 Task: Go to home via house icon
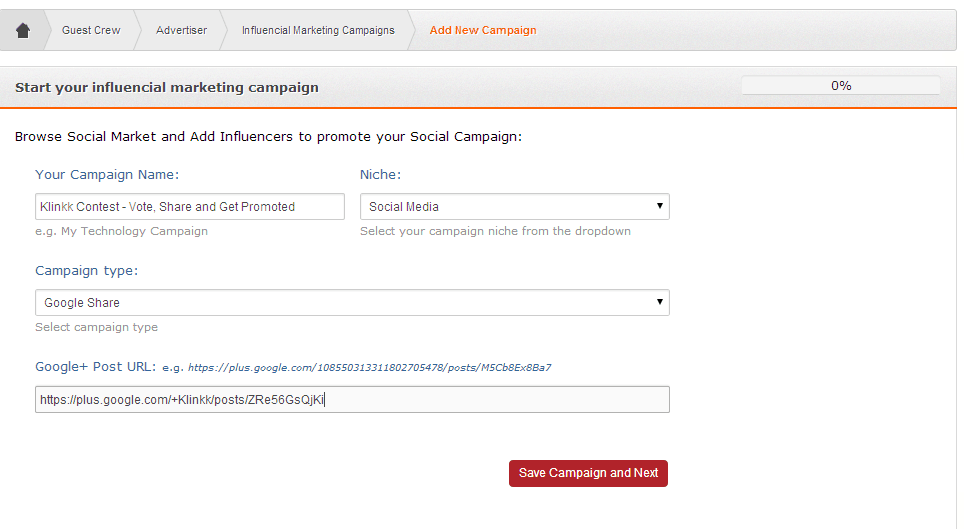[x=23, y=30]
